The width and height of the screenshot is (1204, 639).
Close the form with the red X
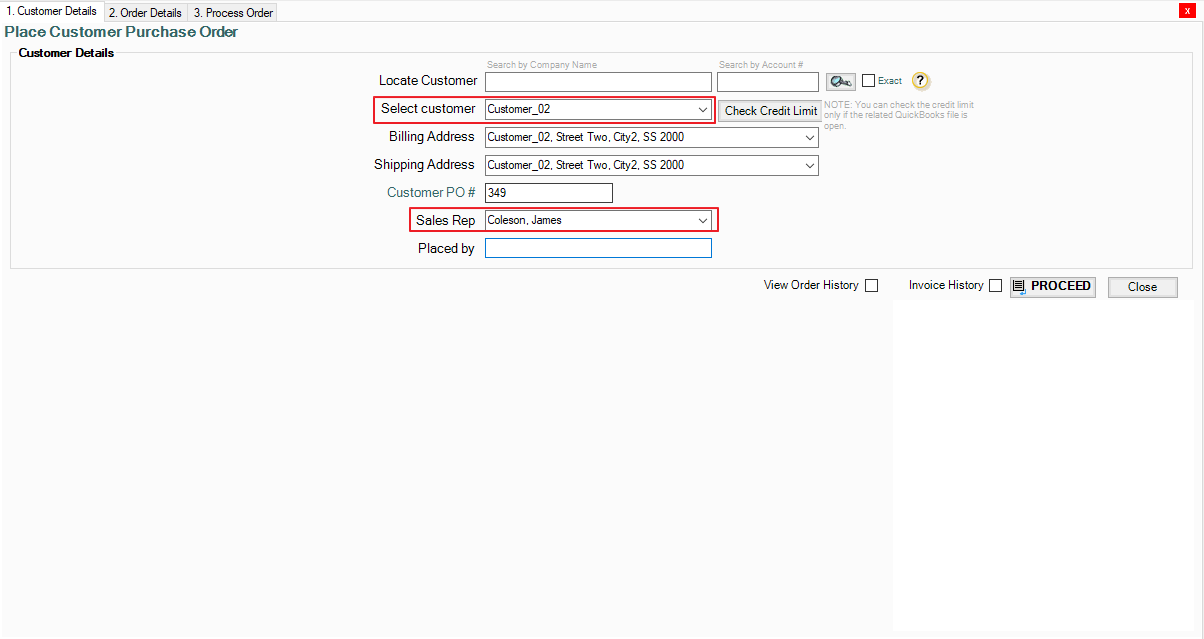pyautogui.click(x=1187, y=10)
